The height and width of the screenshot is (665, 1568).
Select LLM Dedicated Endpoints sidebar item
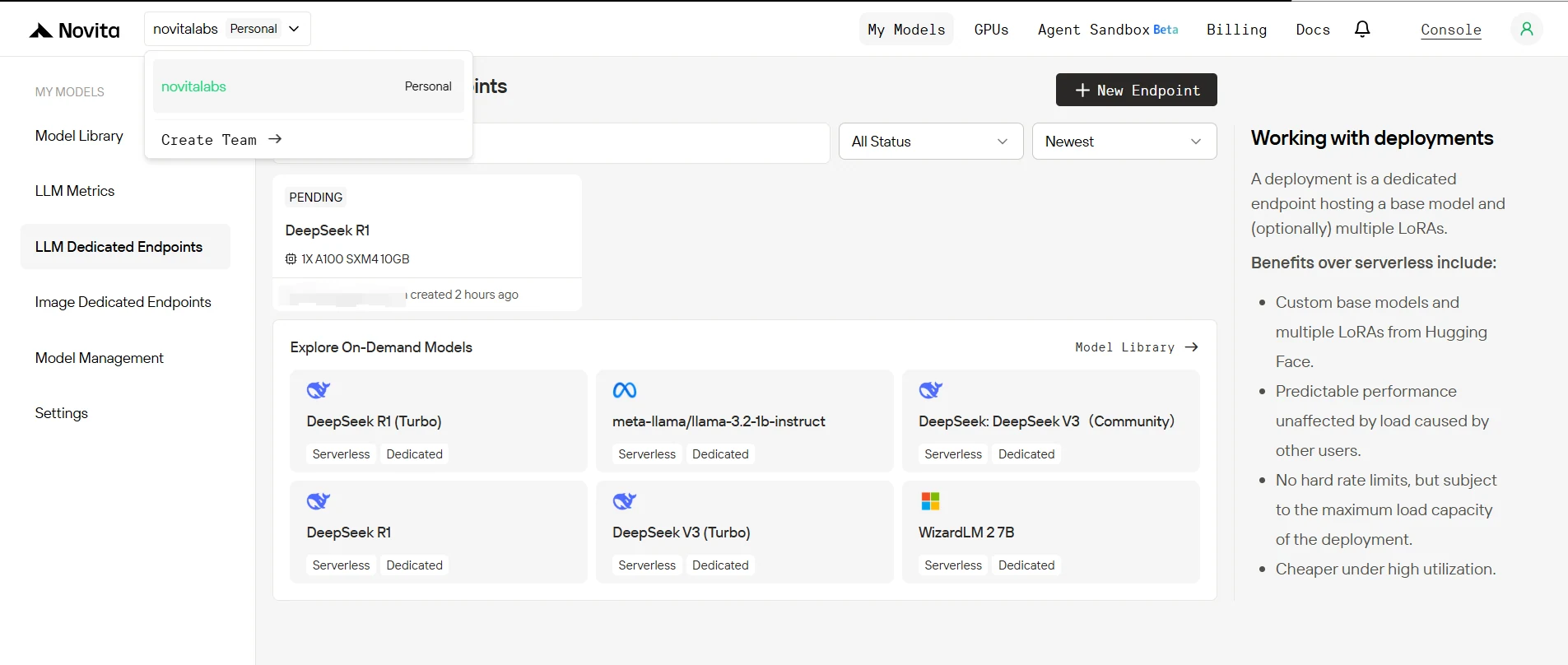(x=125, y=247)
